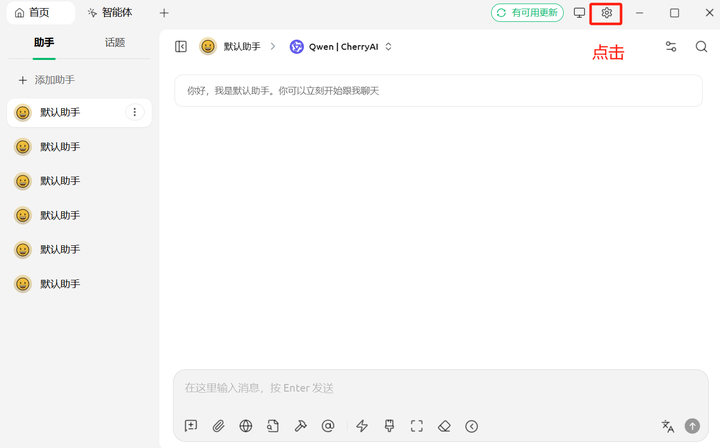Viewport: 720px width, 448px height.
Task: Click the circled left-arrow icon in input toolbar
Action: coord(472,426)
